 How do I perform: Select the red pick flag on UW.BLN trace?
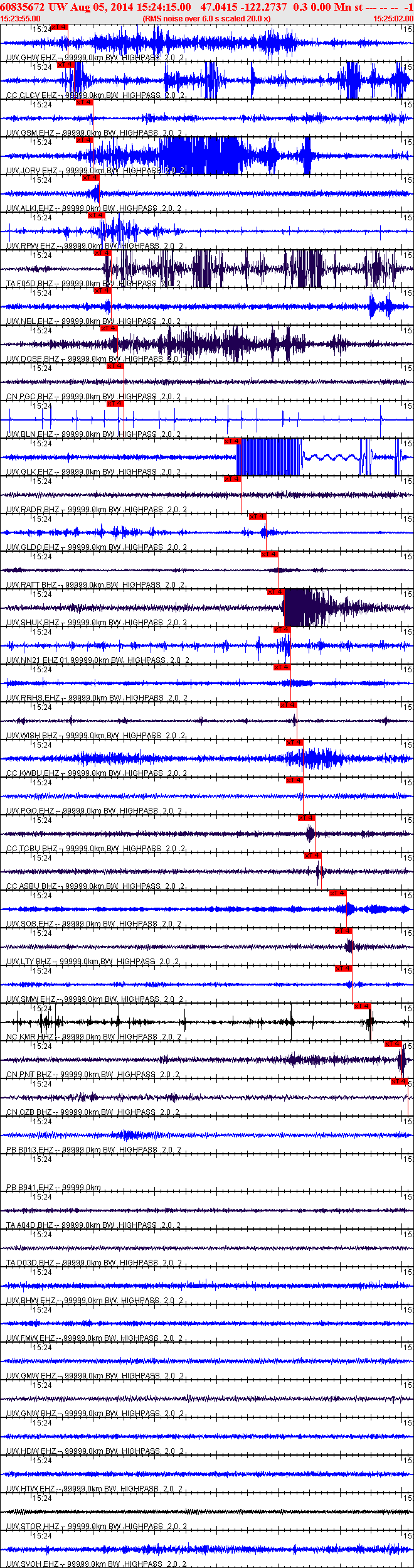tap(115, 404)
